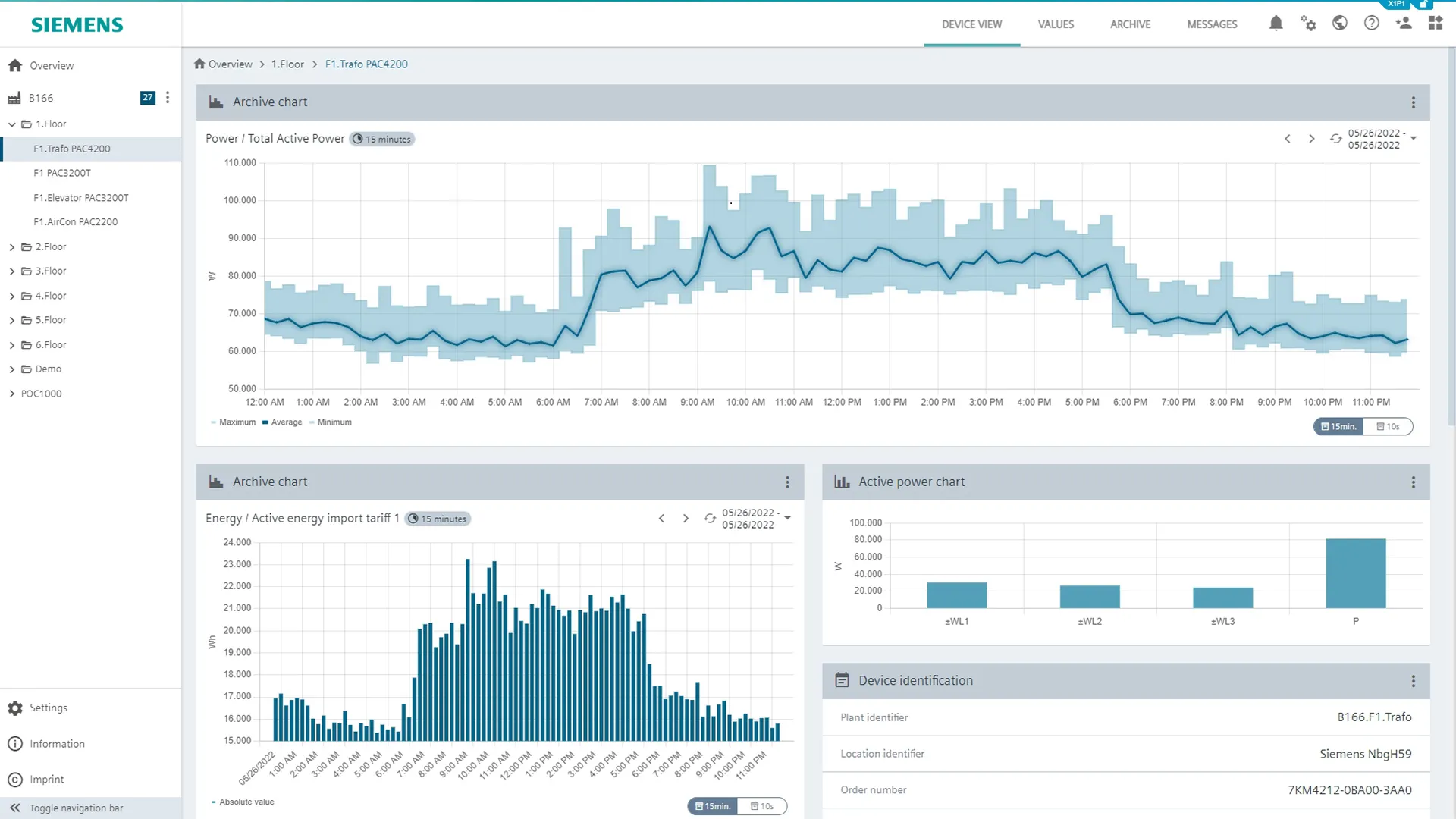Collapse the 1.Floor tree folder

click(x=12, y=124)
